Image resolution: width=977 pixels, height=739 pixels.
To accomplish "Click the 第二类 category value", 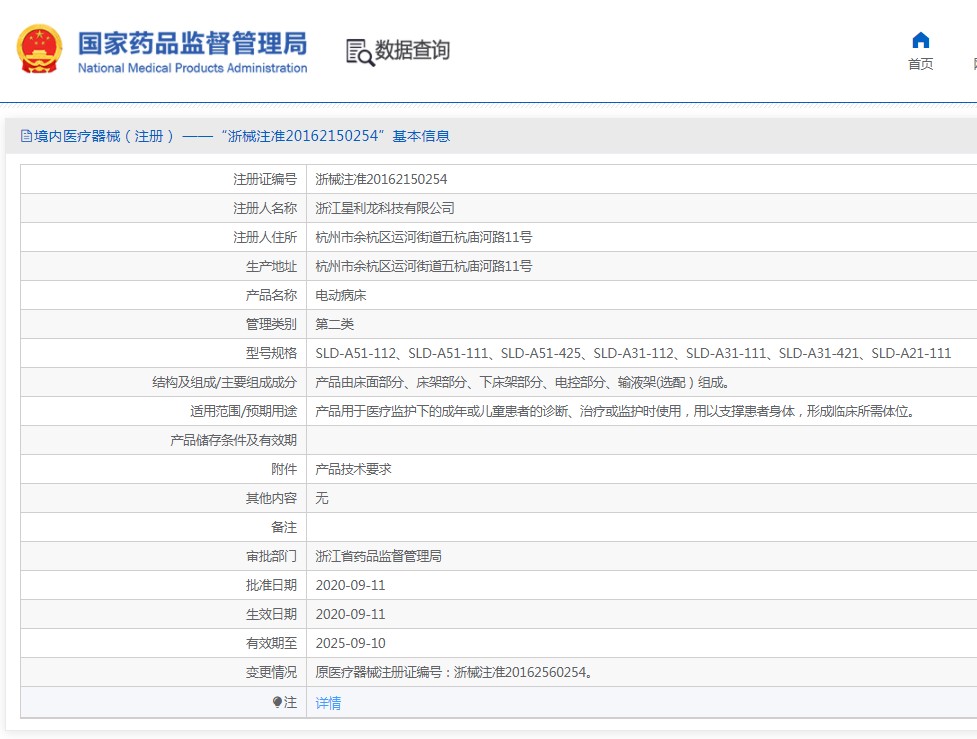I will (x=335, y=324).
